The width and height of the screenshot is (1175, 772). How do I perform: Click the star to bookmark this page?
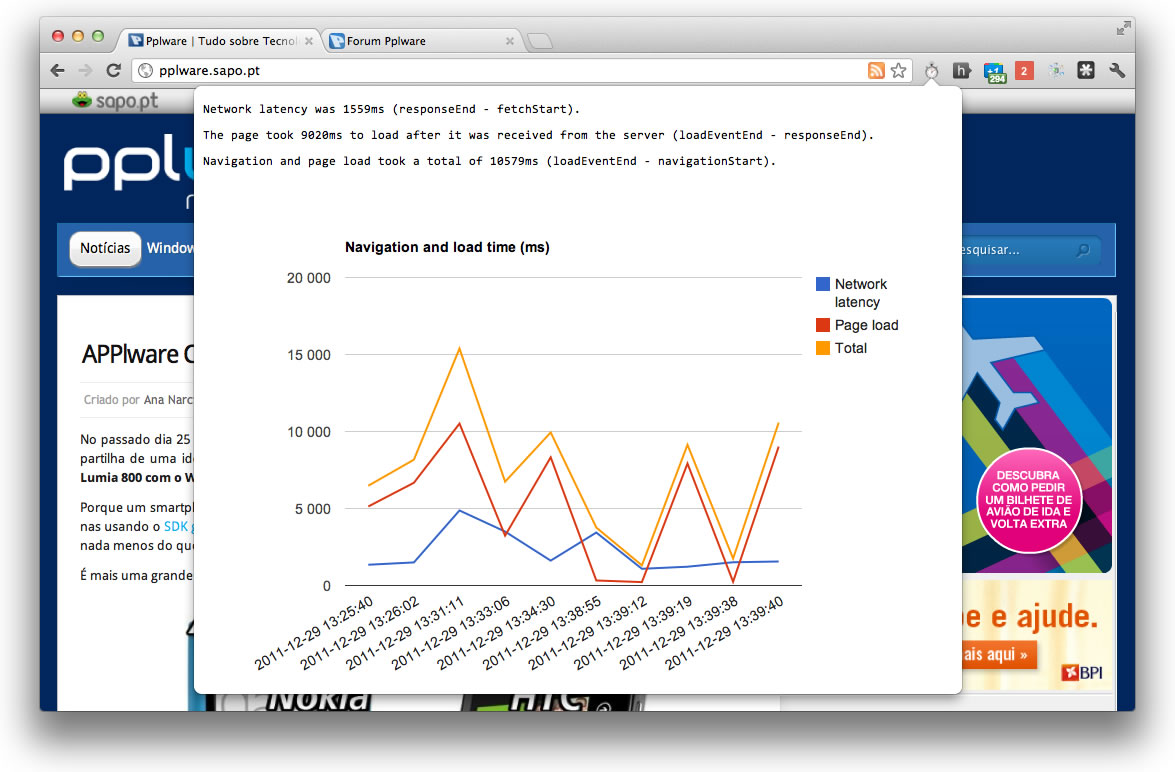898,70
